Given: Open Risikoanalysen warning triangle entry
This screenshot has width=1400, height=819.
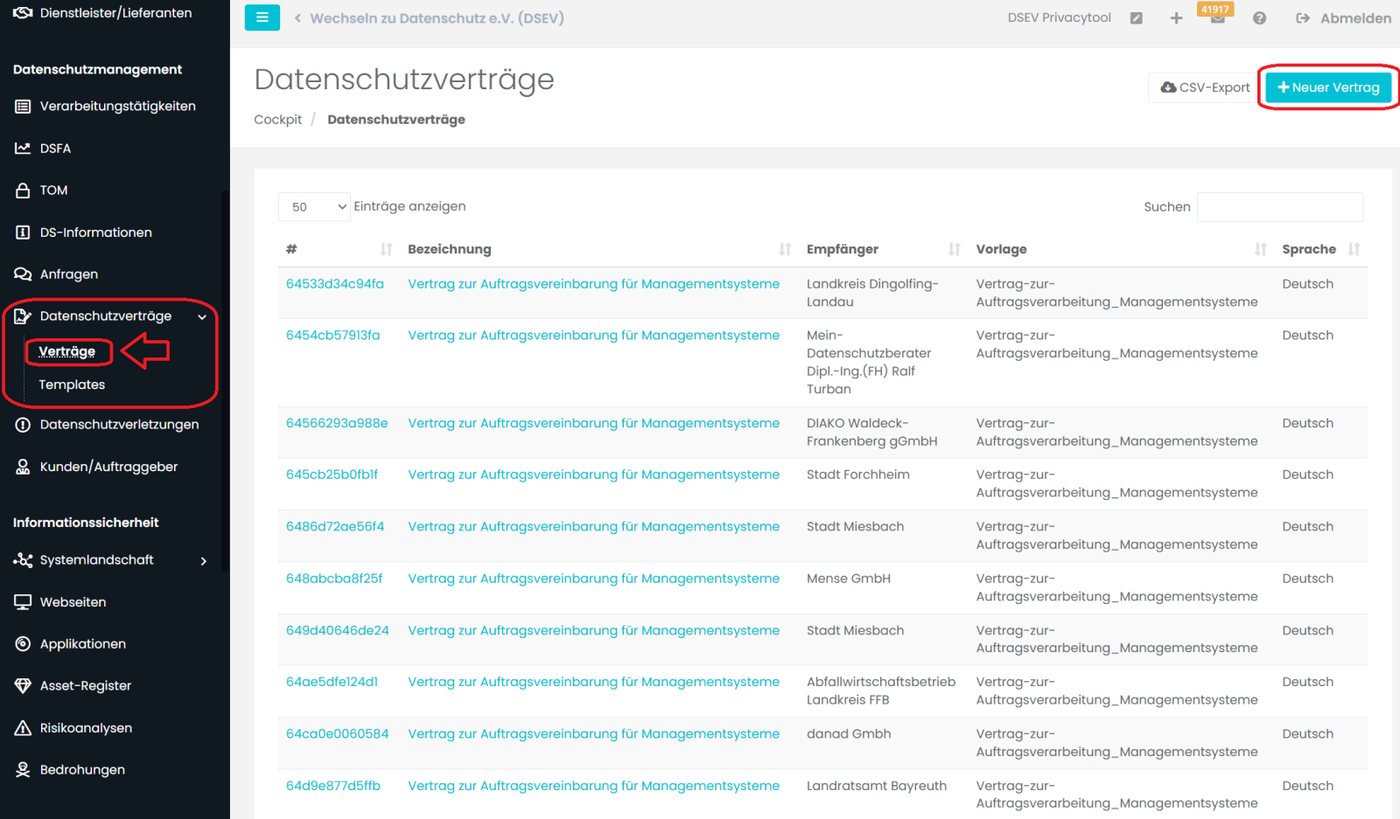Looking at the screenshot, I should coord(85,728).
